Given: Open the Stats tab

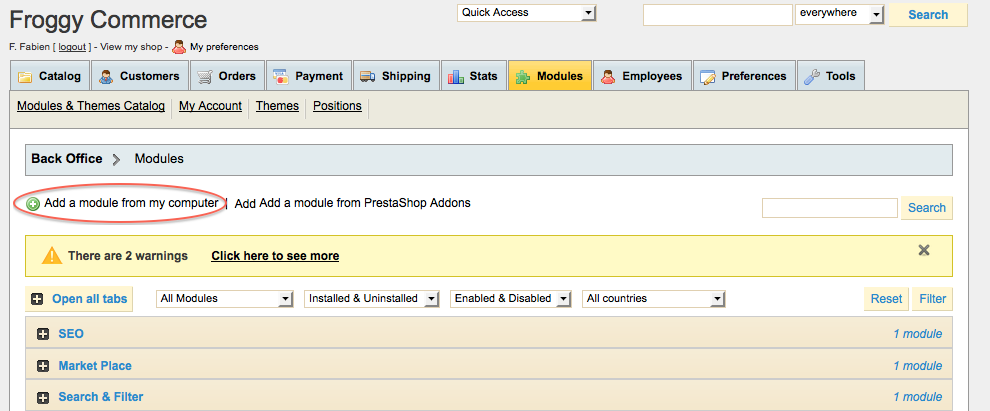Looking at the screenshot, I should [x=474, y=76].
